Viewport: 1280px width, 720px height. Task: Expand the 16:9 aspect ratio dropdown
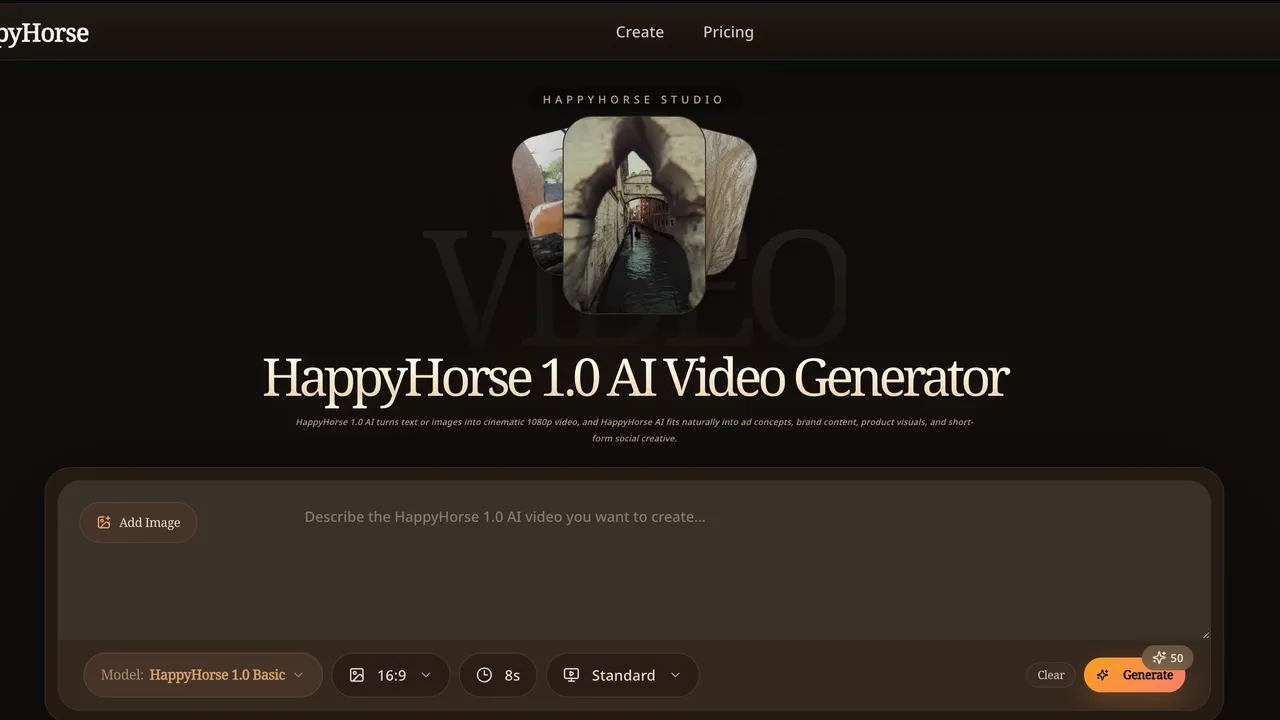(391, 675)
